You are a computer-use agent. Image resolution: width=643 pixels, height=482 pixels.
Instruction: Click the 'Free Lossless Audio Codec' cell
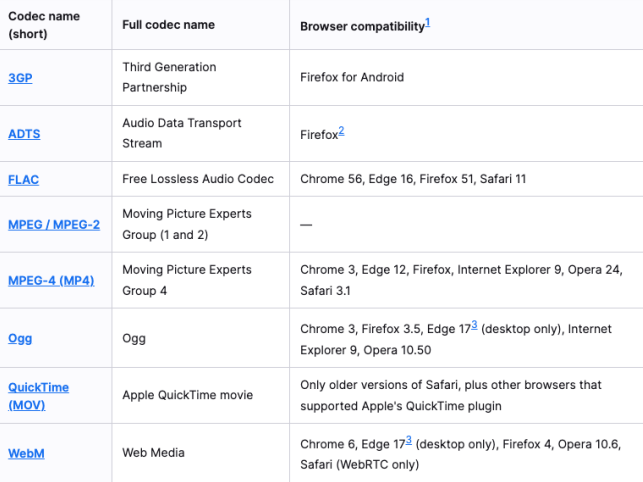(198, 179)
